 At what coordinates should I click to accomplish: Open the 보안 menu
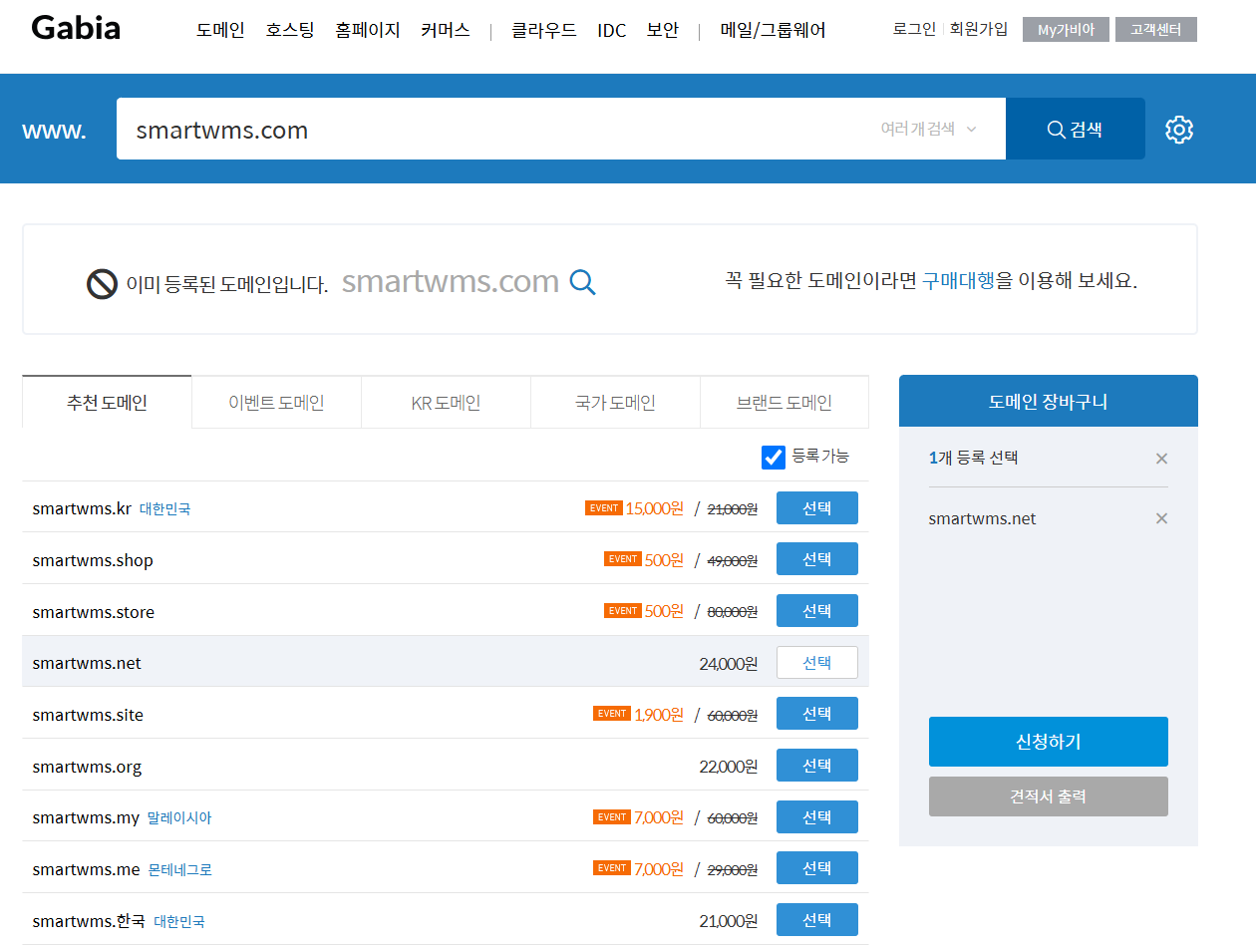coord(663,30)
